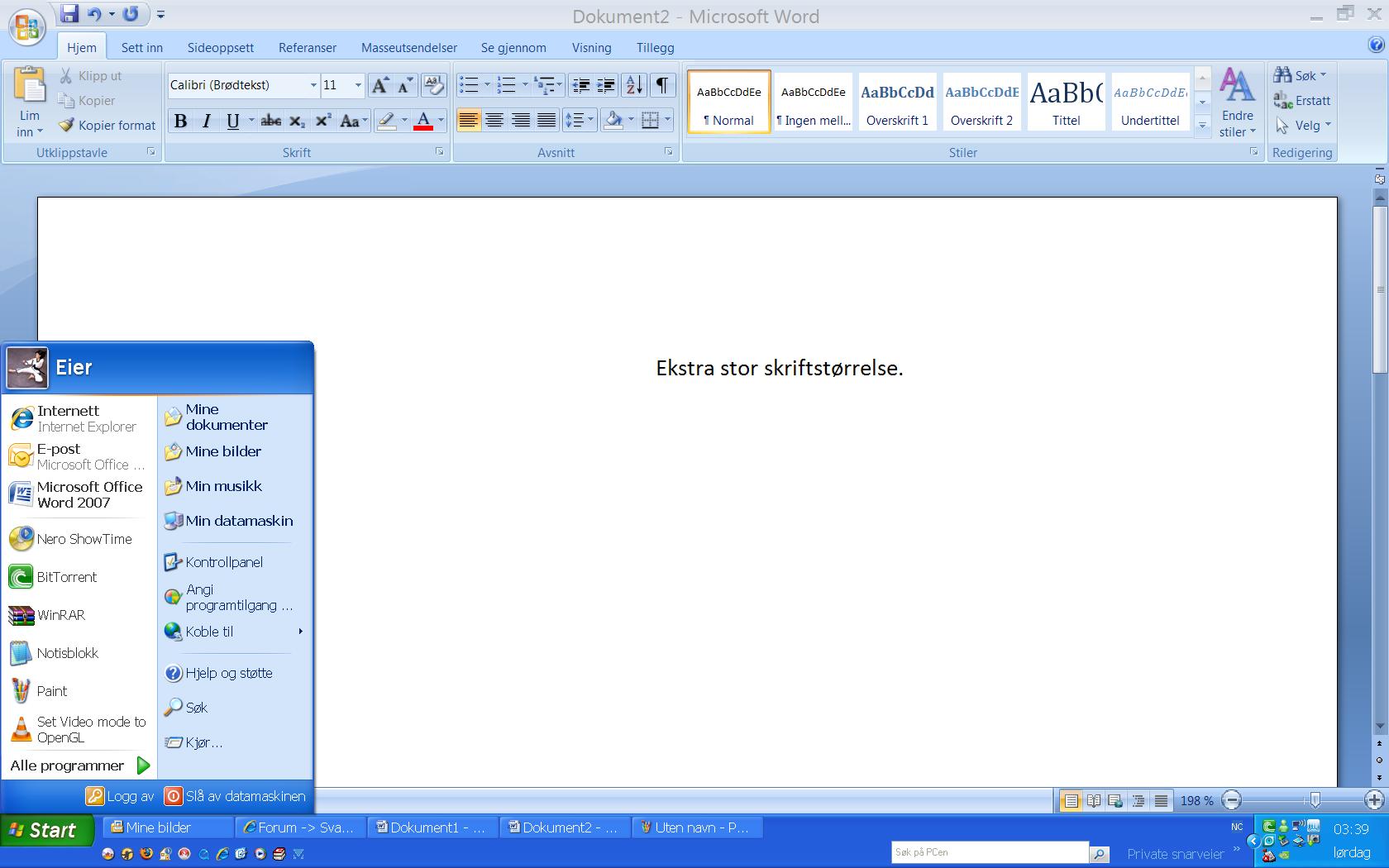The width and height of the screenshot is (1389, 868).
Task: Click the Start button
Action: click(45, 830)
